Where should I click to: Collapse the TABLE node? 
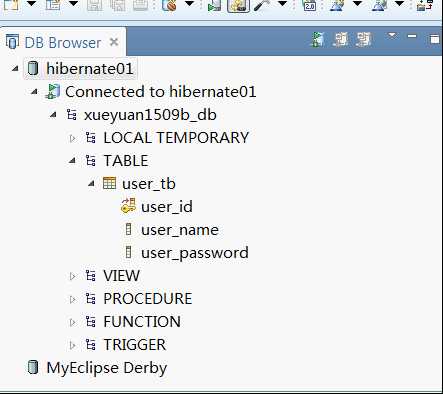click(x=72, y=161)
